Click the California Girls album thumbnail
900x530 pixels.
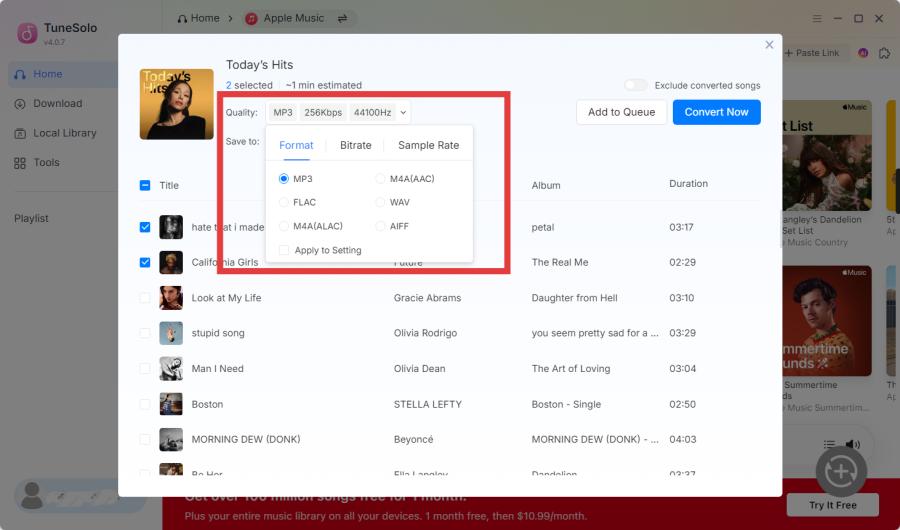pos(171,262)
